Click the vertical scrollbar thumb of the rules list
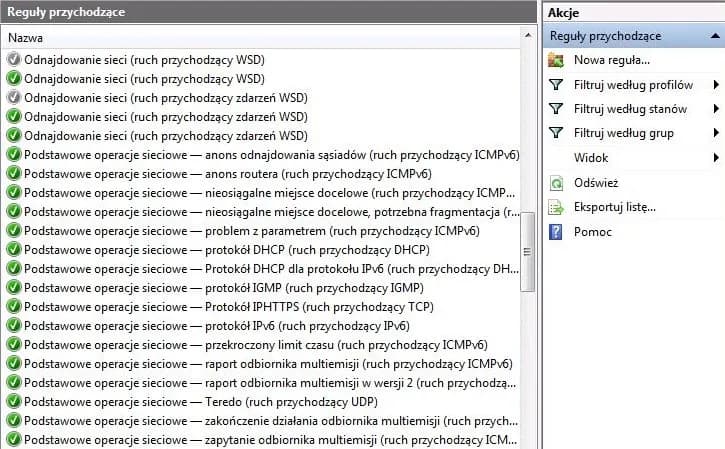Viewport: 725px width, 449px height. (527, 252)
